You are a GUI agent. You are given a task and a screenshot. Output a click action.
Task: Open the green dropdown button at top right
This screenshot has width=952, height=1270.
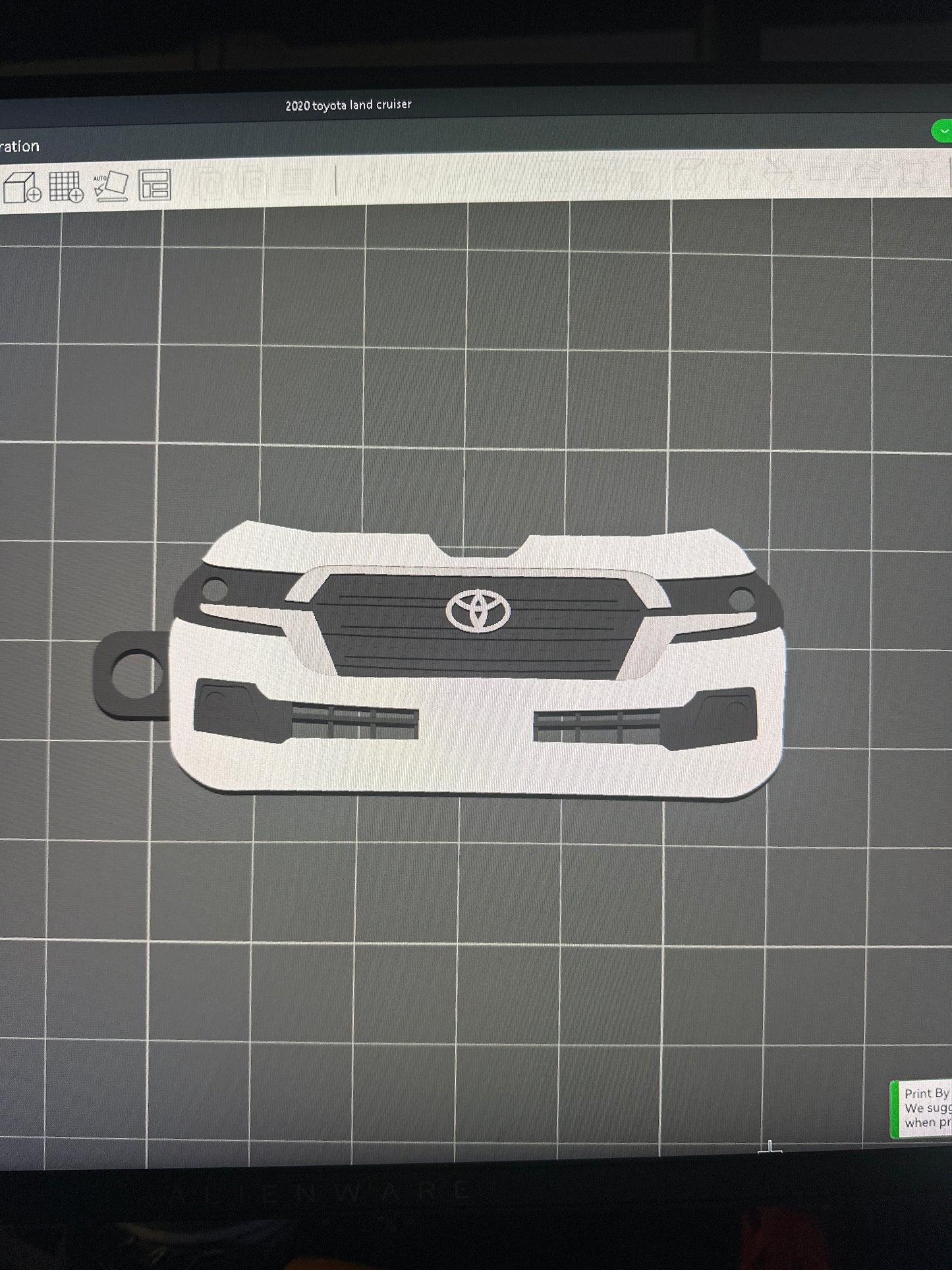pos(943,131)
